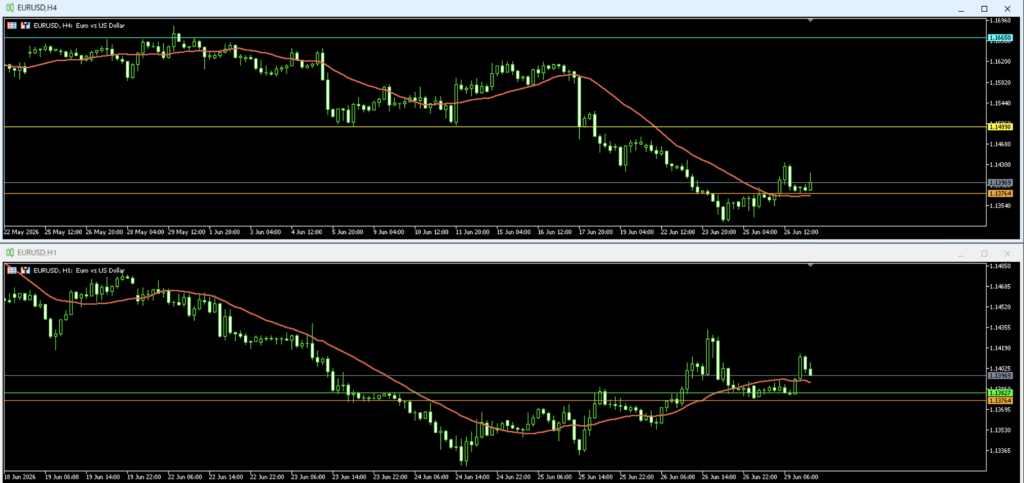The image size is (1024, 483).
Task: Open the Depth of Market icon on the H1 chart
Action: (x=26, y=270)
